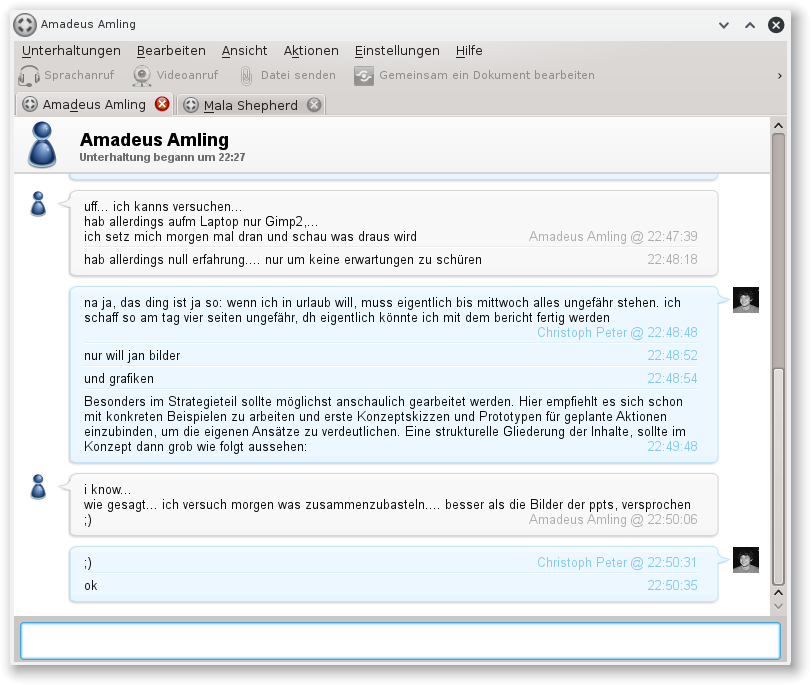811x685 pixels.
Task: Minimize the chat window
Action: point(724,25)
